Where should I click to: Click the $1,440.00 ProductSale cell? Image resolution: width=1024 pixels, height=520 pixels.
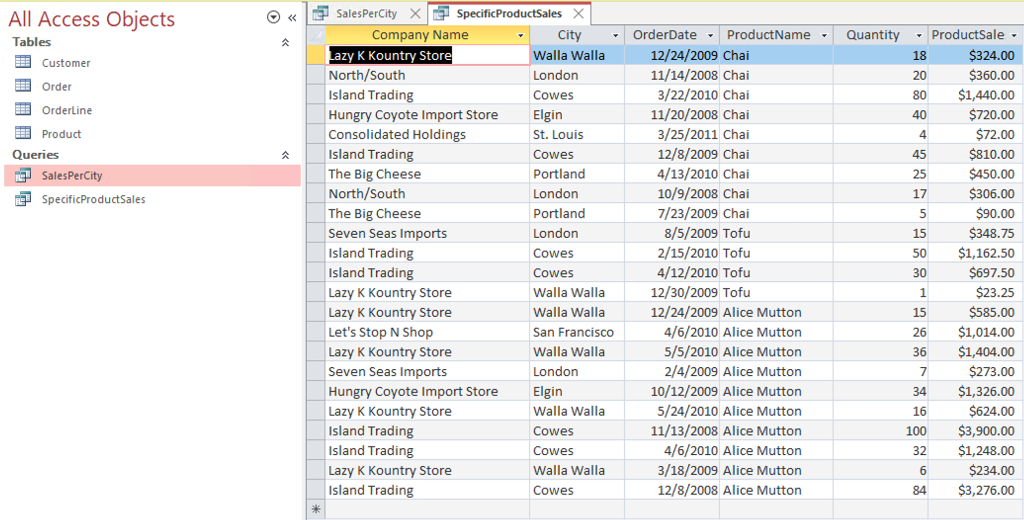pyautogui.click(x=976, y=95)
